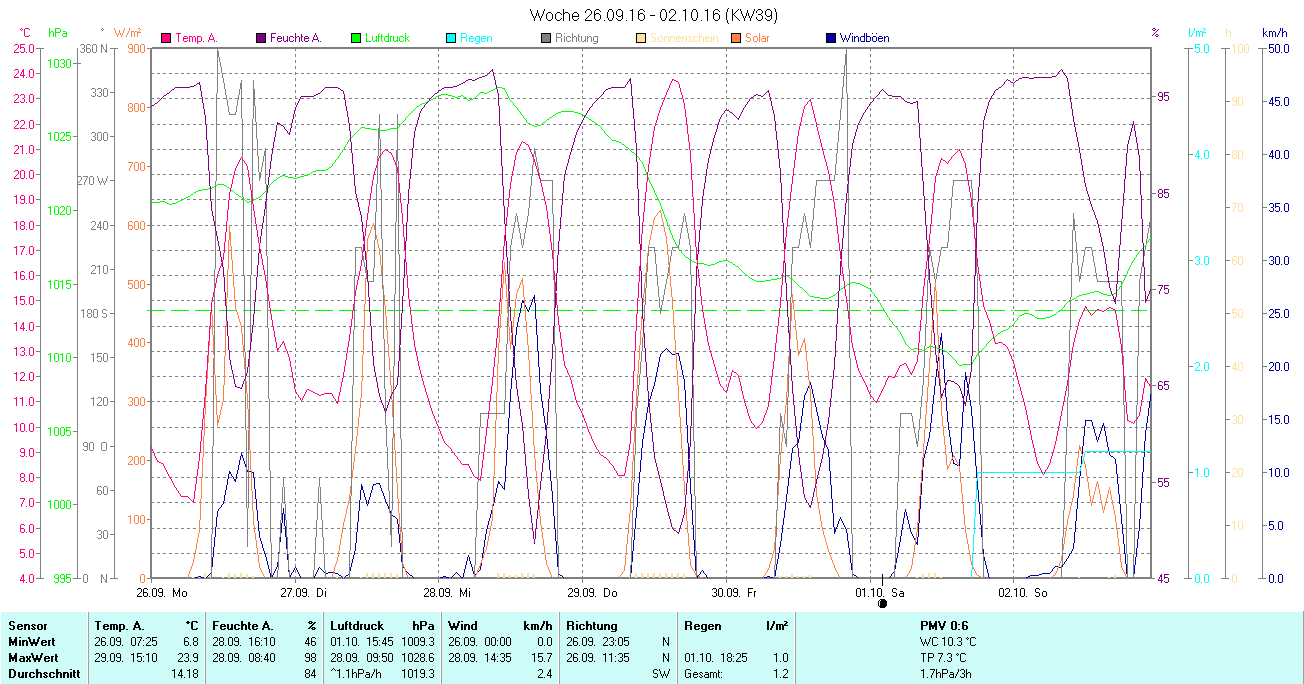Click the average temperature value '14.18'
The image size is (1304, 684).
tap(185, 673)
